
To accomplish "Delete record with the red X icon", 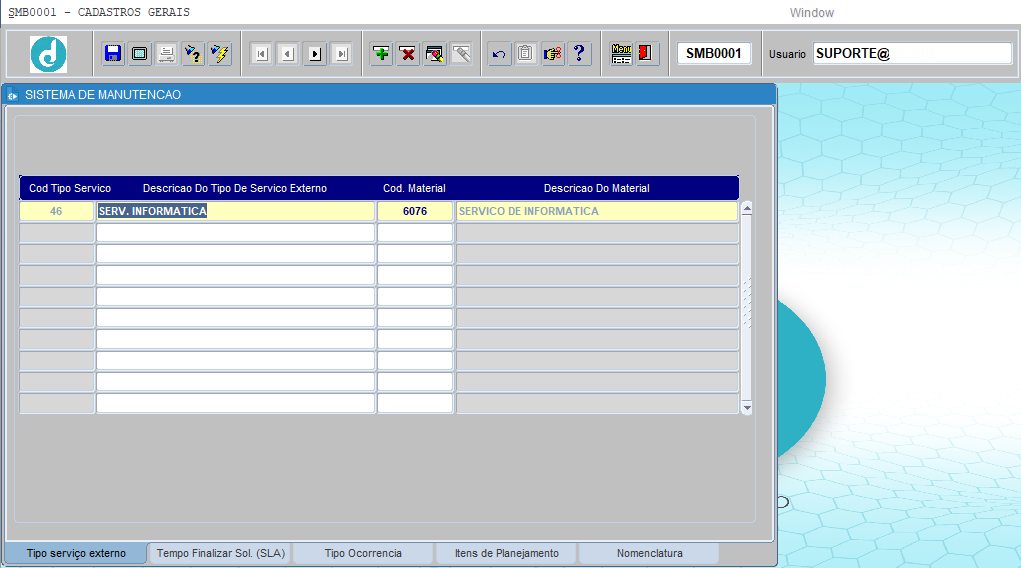I will (x=408, y=54).
